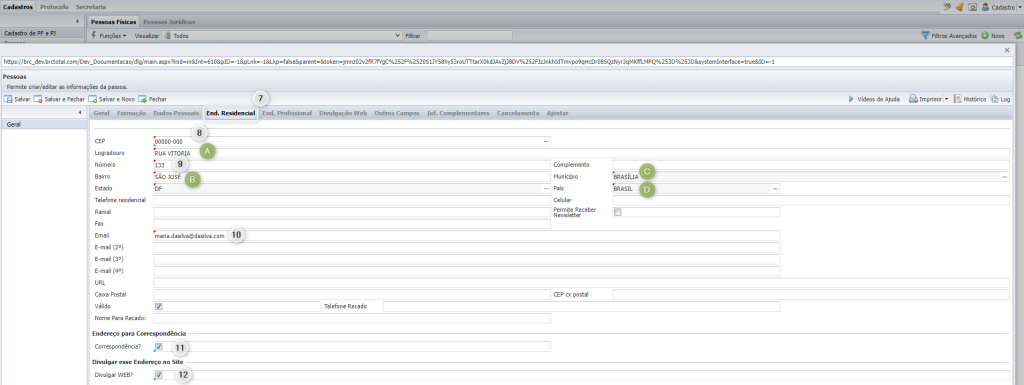Click the URL input field
Image resolution: width=1024 pixels, height=385 pixels.
(x=581, y=283)
